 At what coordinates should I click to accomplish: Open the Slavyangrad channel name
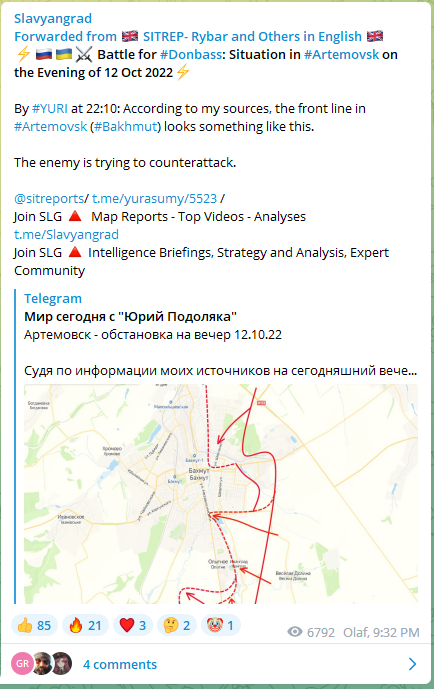(53, 18)
